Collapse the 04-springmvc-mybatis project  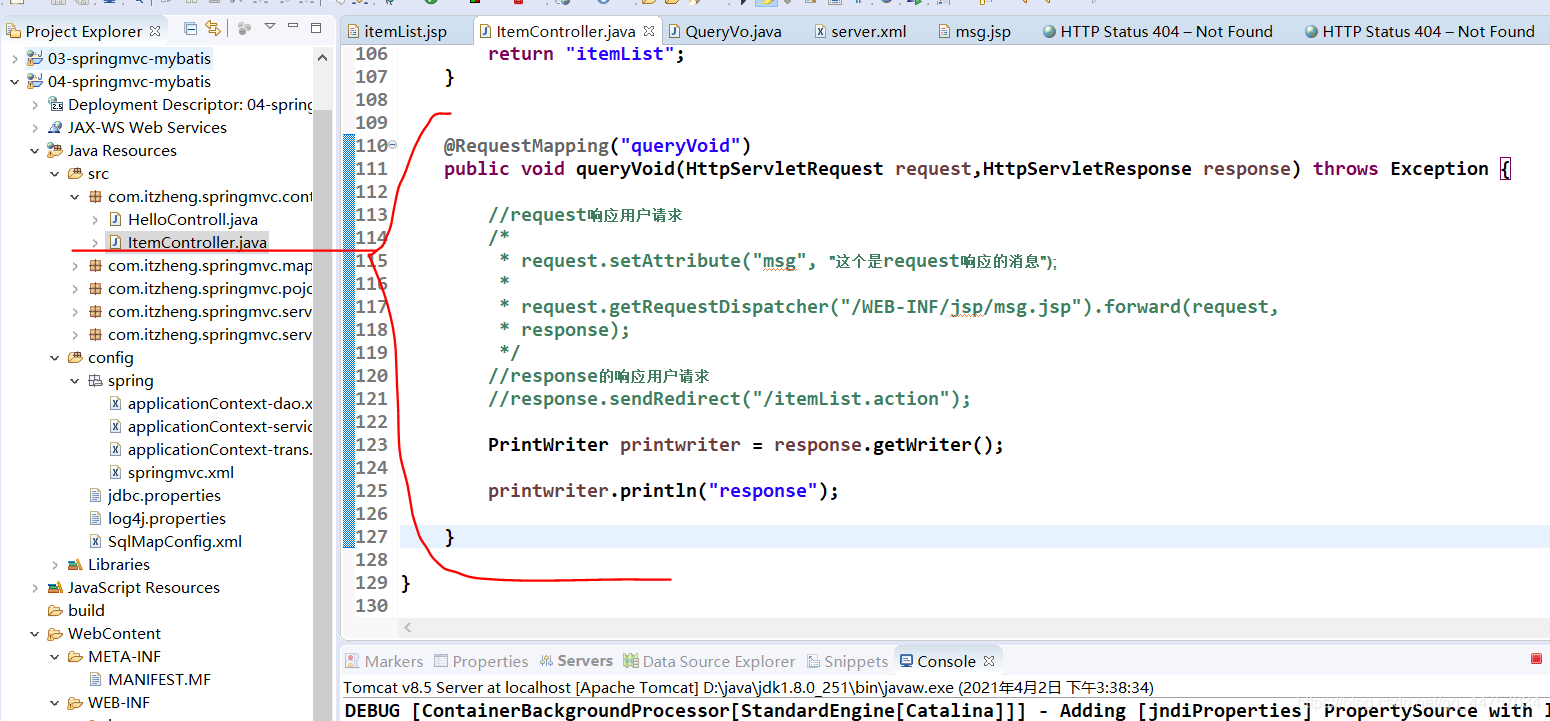tap(15, 81)
